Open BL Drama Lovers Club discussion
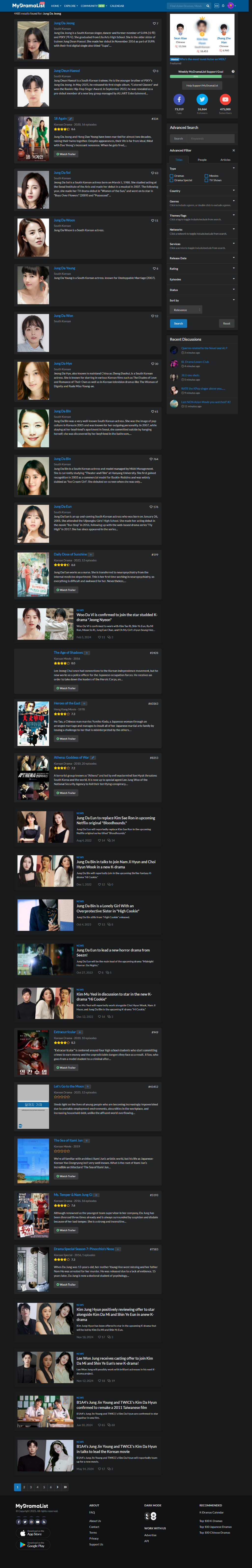 pos(195,362)
